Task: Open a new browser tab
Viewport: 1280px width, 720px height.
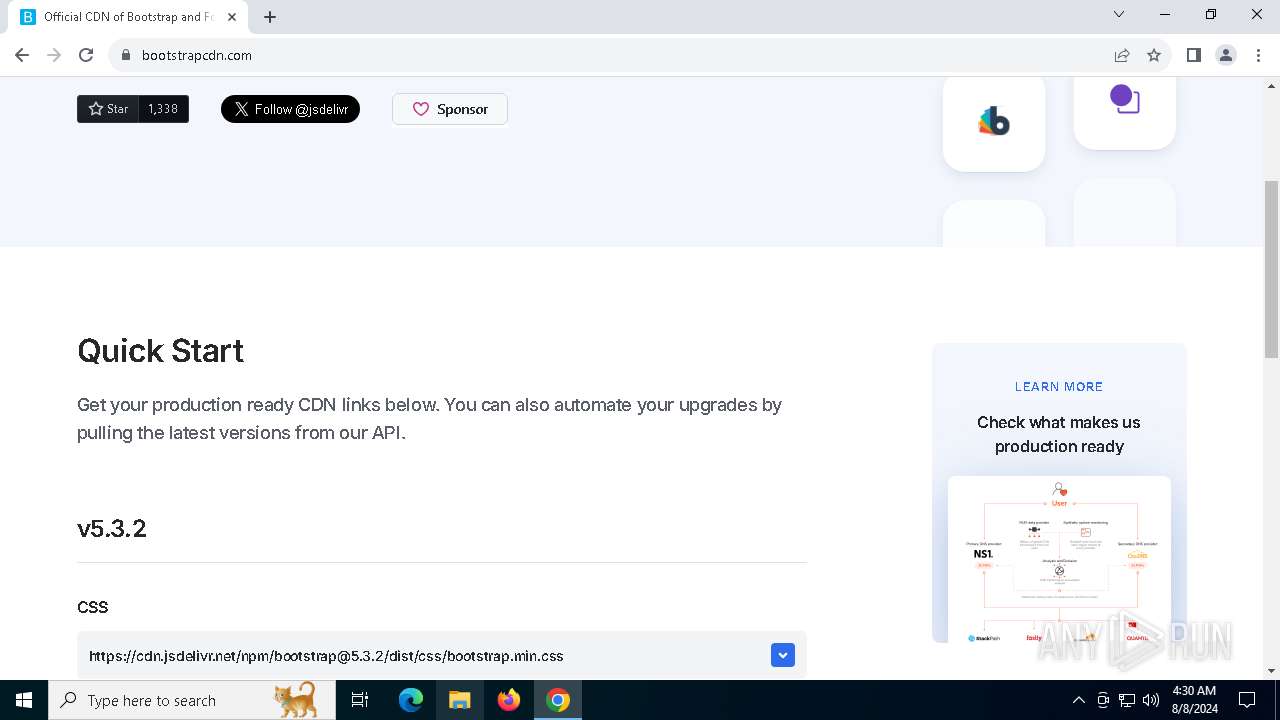Action: 270,17
